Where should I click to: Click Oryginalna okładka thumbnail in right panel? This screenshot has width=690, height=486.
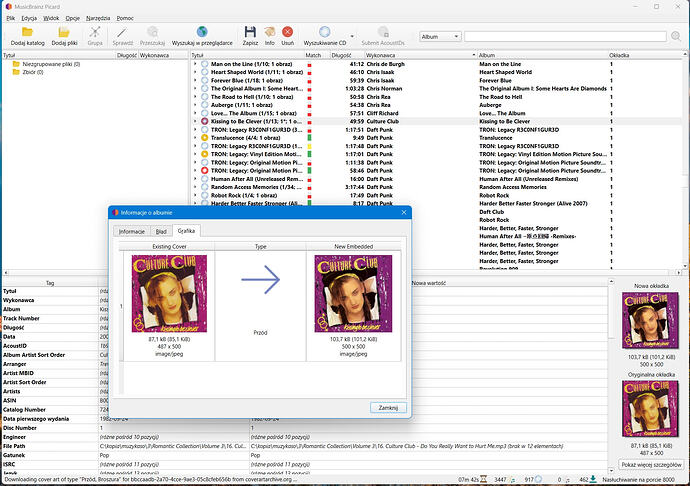pyautogui.click(x=651, y=409)
